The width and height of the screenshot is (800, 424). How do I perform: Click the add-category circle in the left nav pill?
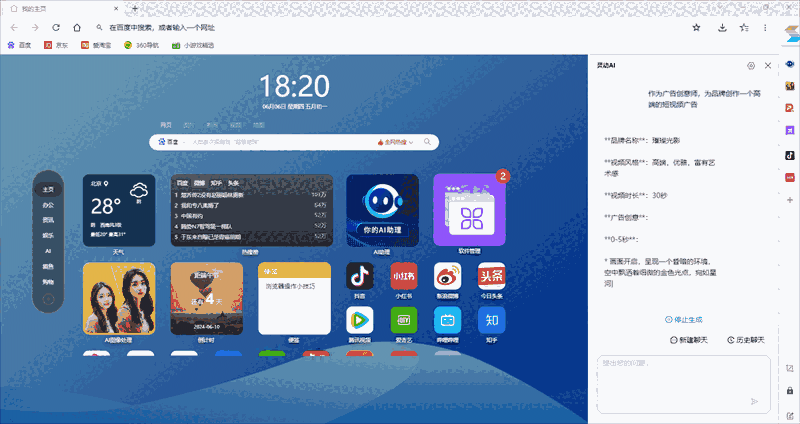click(x=48, y=300)
